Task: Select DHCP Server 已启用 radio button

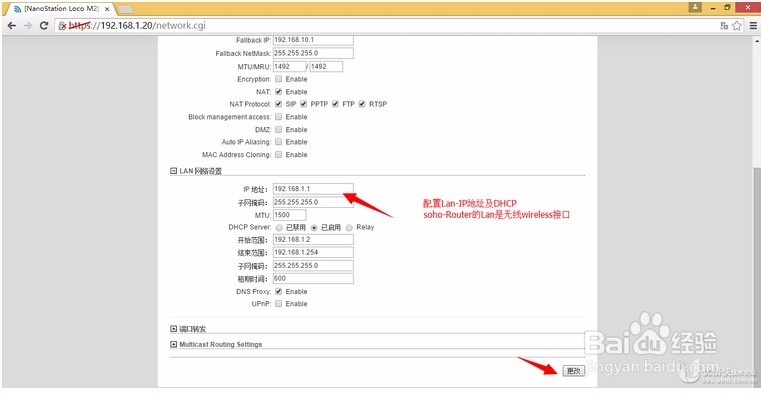Action: click(314, 227)
